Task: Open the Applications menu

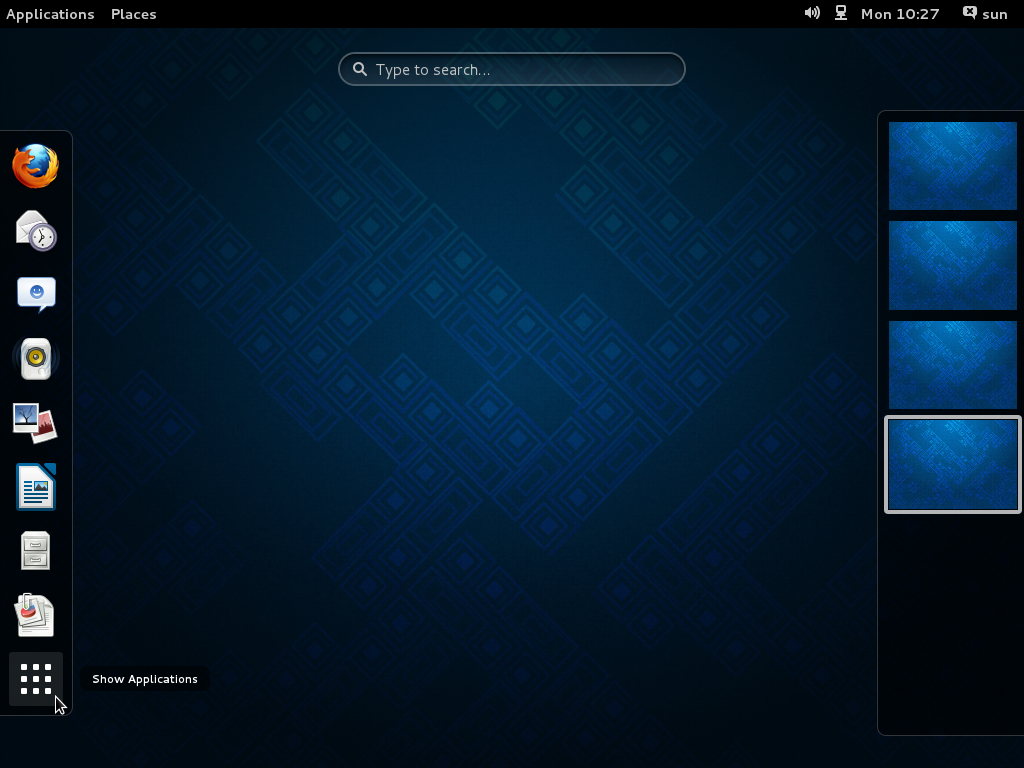Action: coord(50,13)
